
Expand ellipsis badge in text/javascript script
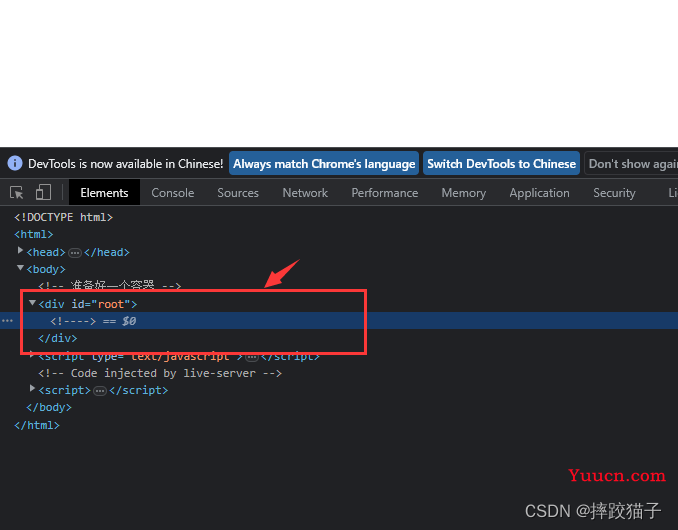pos(252,358)
